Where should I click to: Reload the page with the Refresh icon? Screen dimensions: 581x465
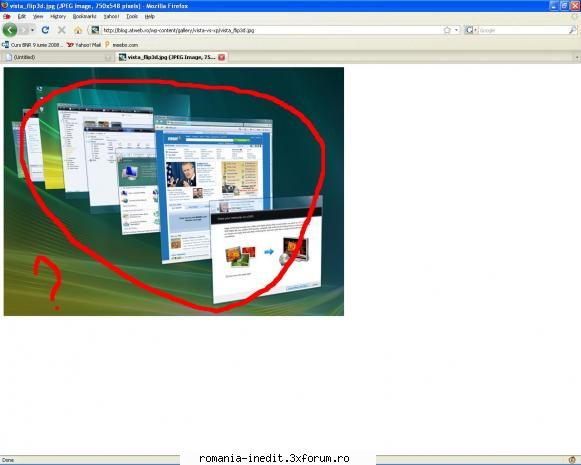45,30
